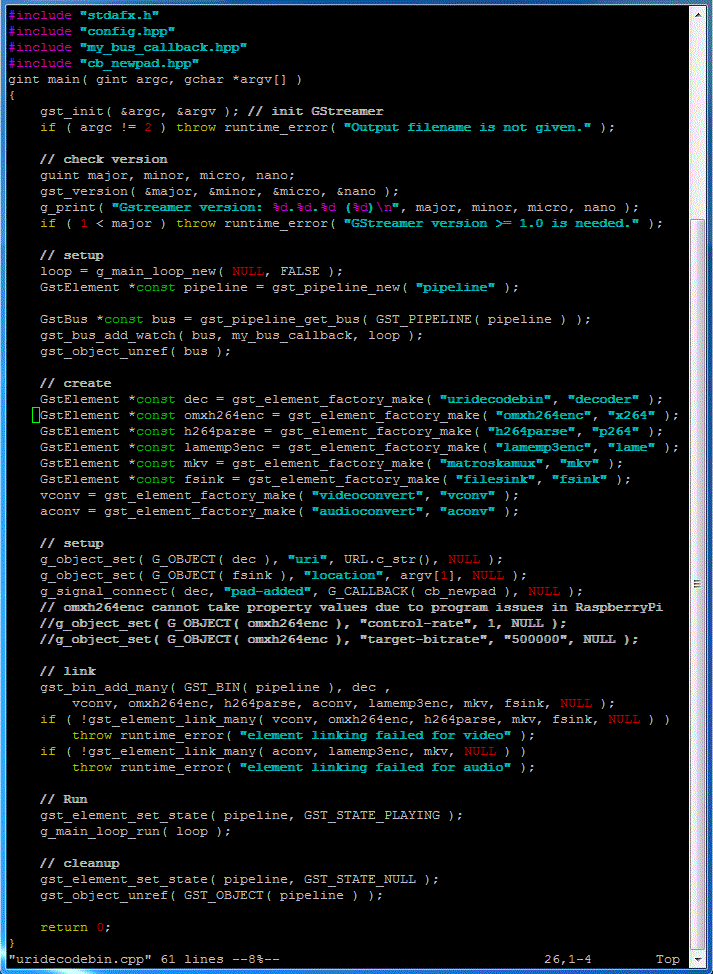The width and height of the screenshot is (713, 974).
Task: Click the '// cleanup' comment
Action: (80, 863)
